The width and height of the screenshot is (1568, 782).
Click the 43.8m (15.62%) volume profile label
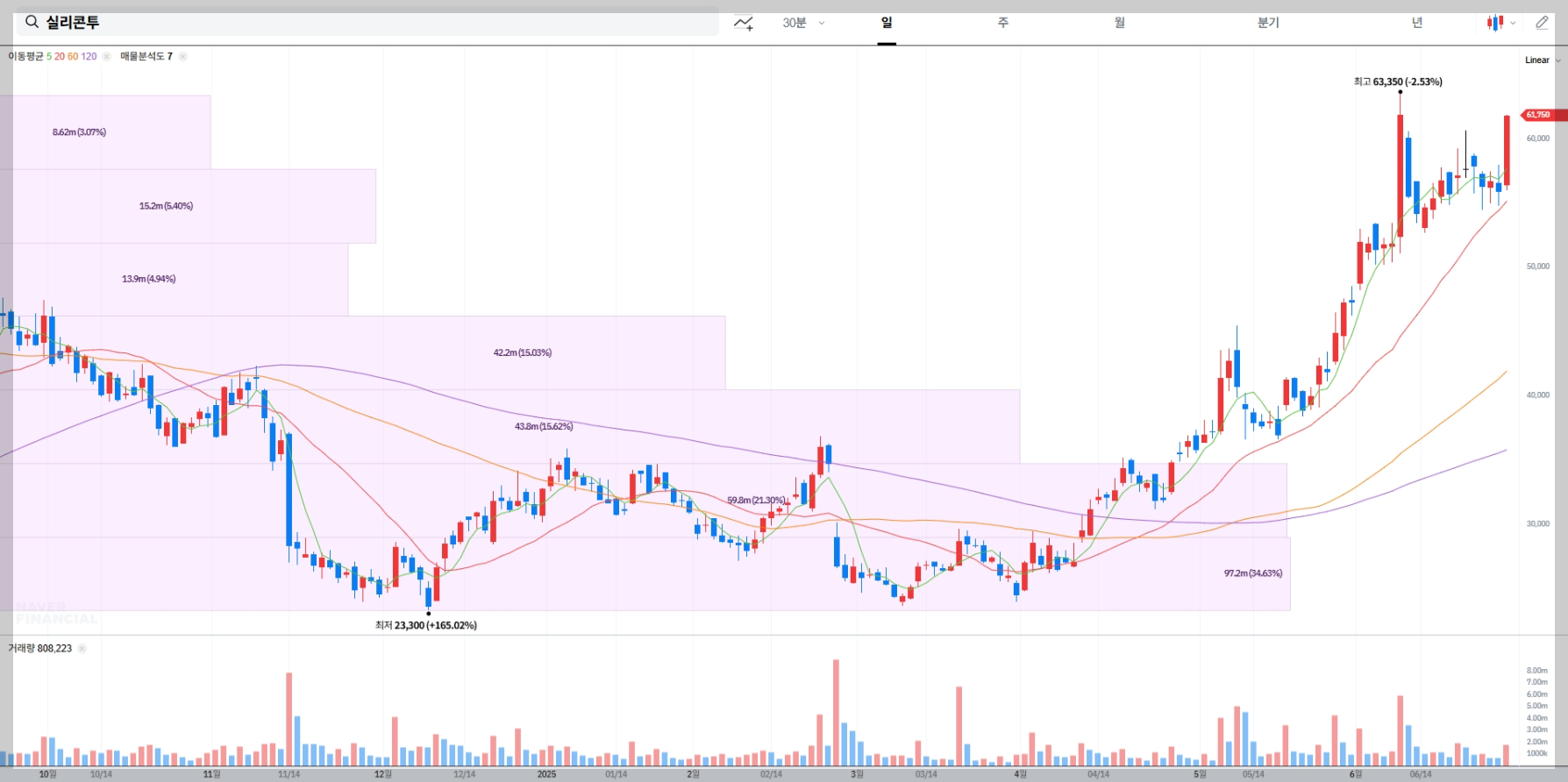click(544, 426)
